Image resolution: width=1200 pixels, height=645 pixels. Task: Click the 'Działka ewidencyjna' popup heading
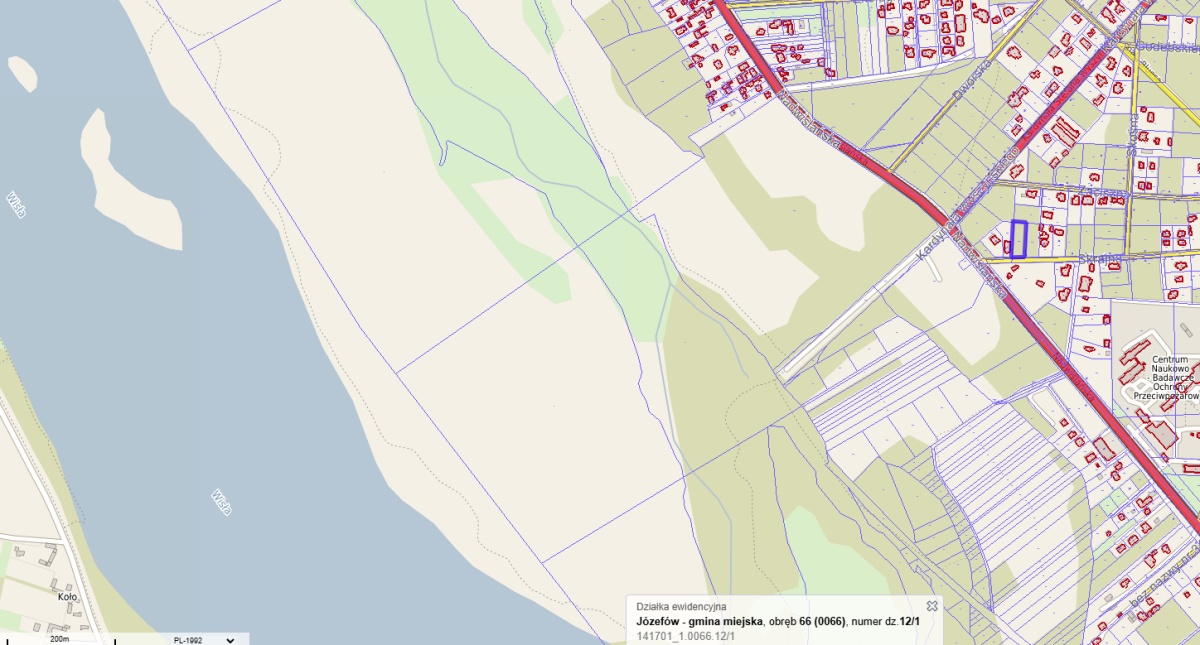(682, 606)
